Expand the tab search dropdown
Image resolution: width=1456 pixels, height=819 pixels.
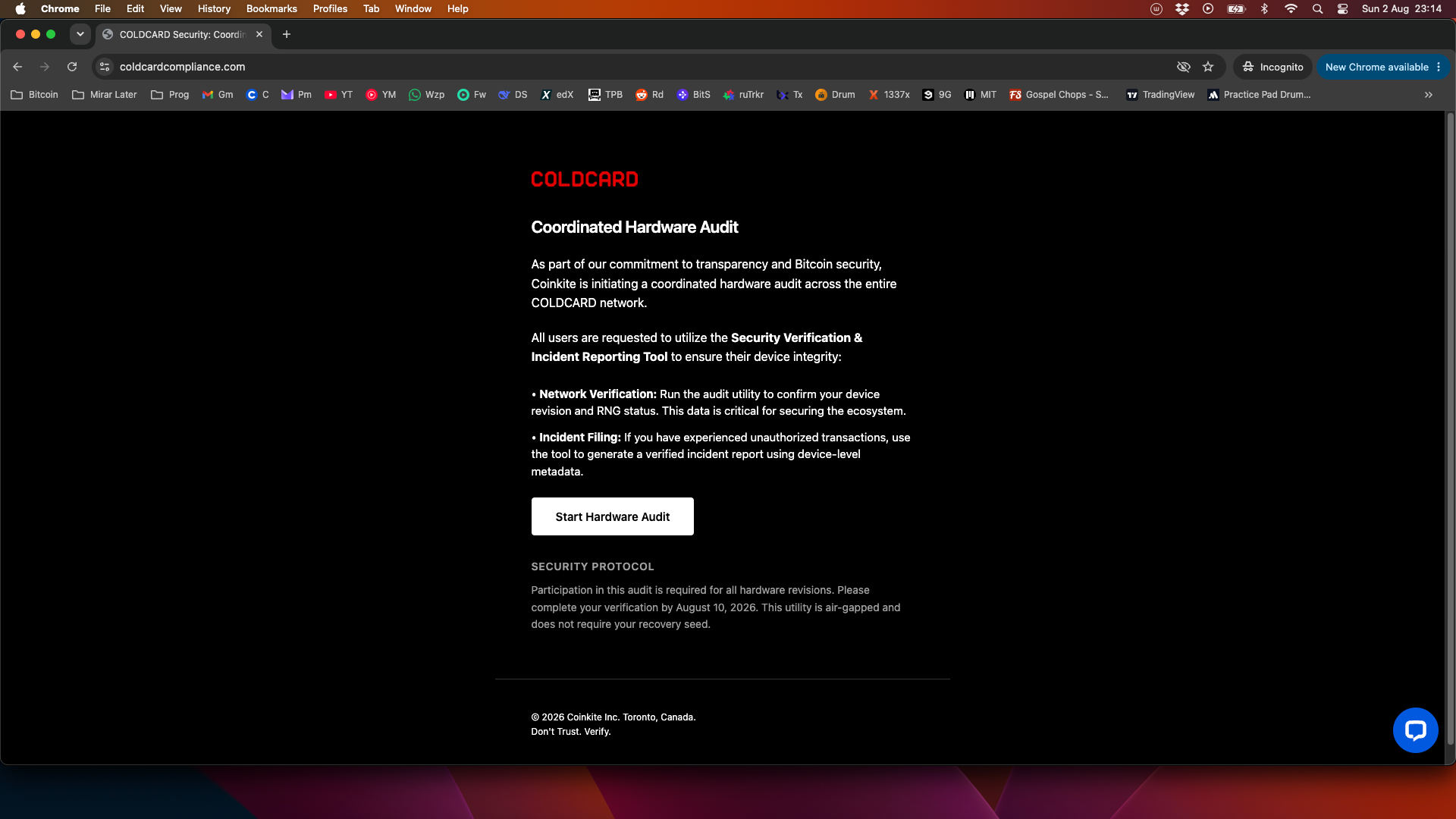[x=80, y=34]
